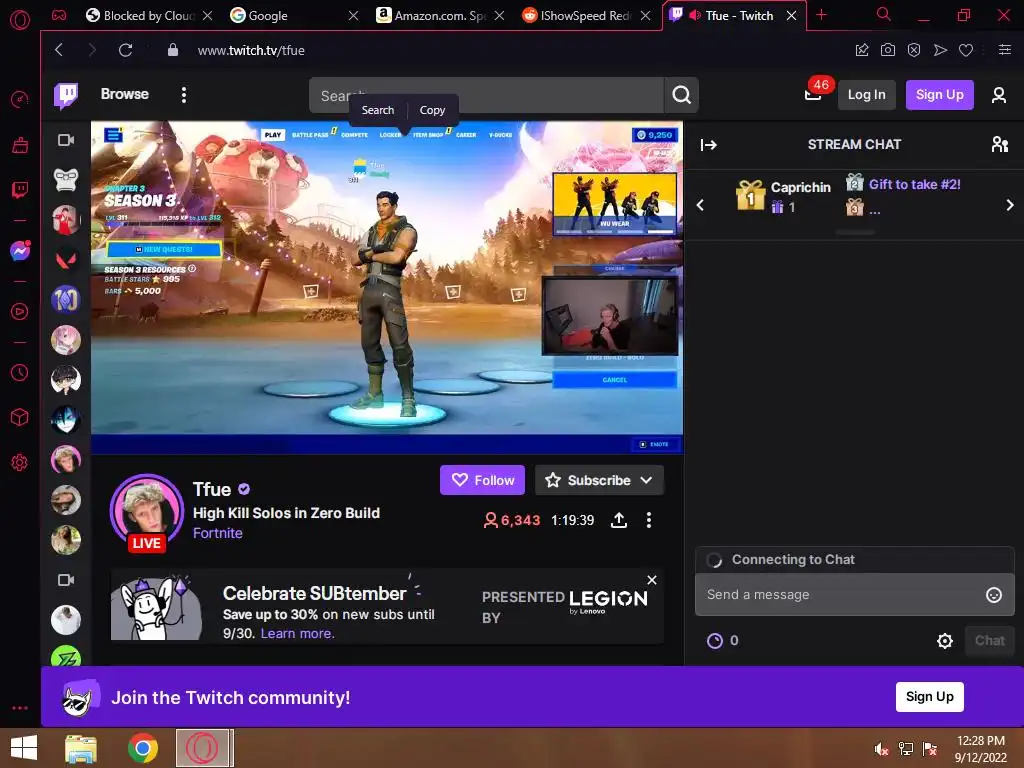Open followed channels camera icon in sidebar
The width and height of the screenshot is (1024, 768).
tap(66, 140)
